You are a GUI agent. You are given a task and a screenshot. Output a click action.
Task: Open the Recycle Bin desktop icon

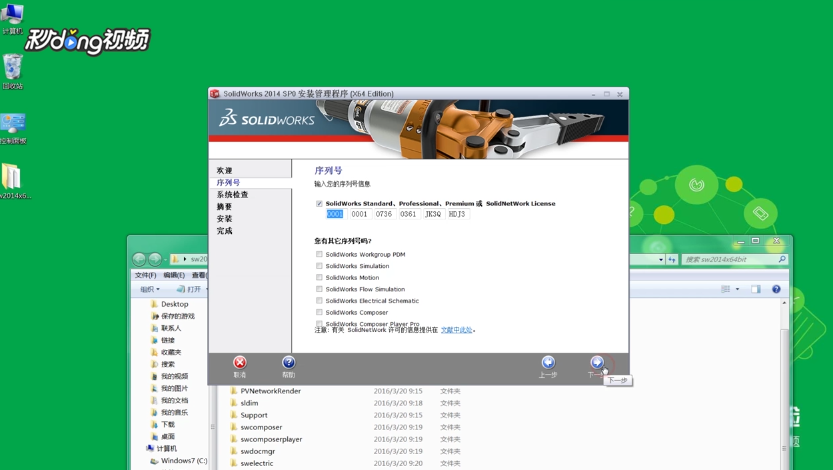click(12, 67)
